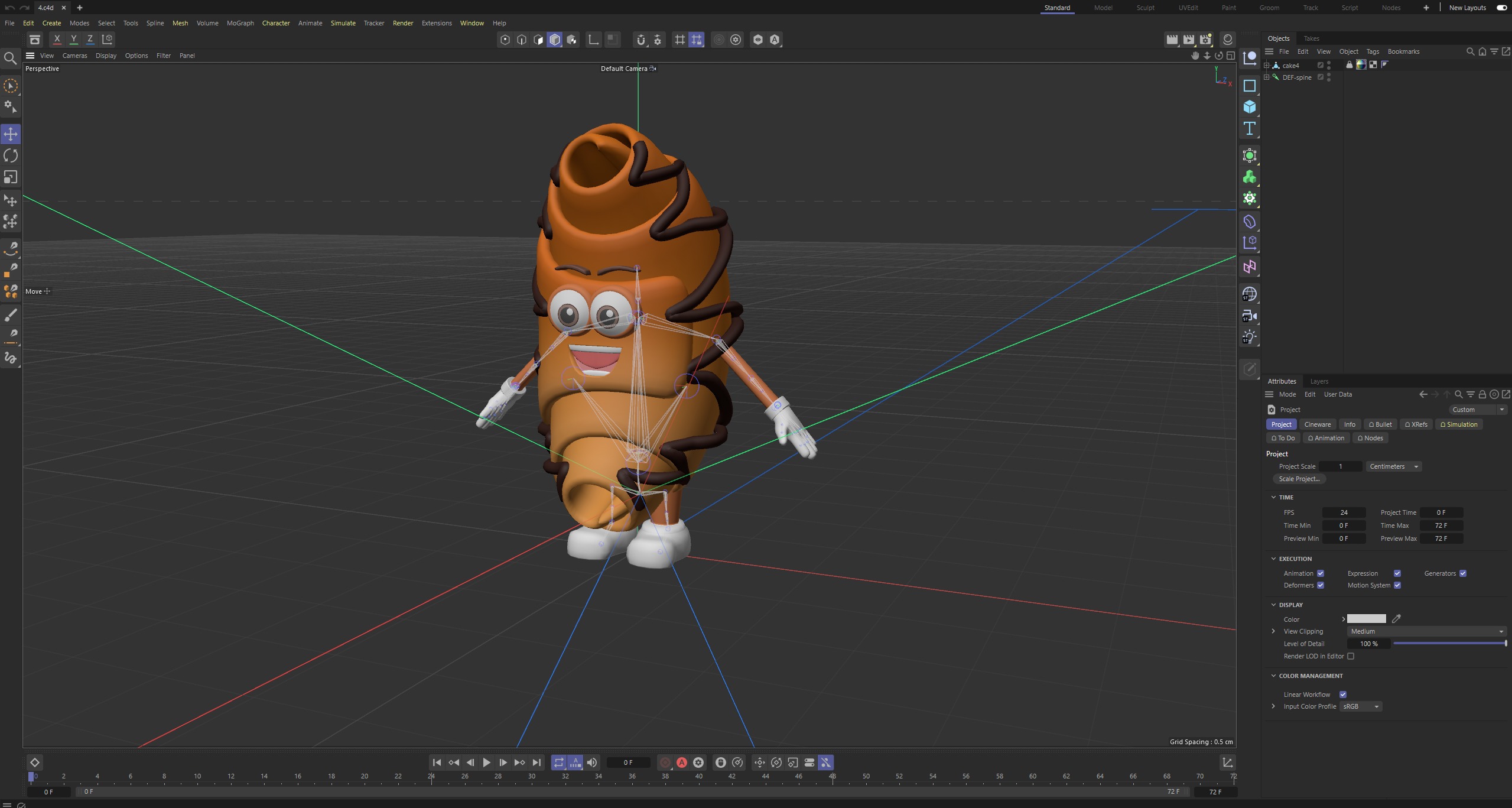
Task: Click the color picker eyedropper icon
Action: (x=1396, y=619)
